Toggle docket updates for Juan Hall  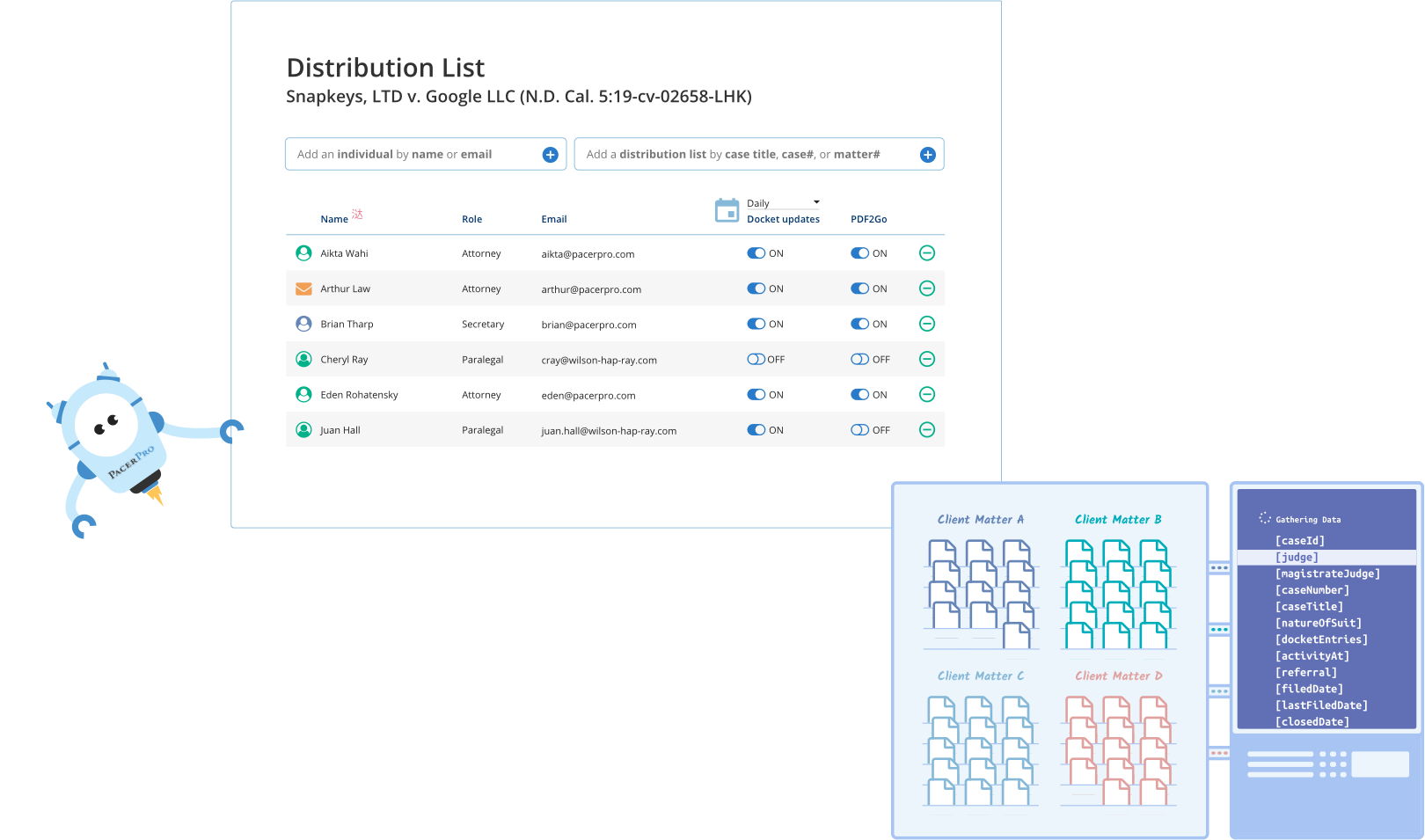[x=756, y=430]
